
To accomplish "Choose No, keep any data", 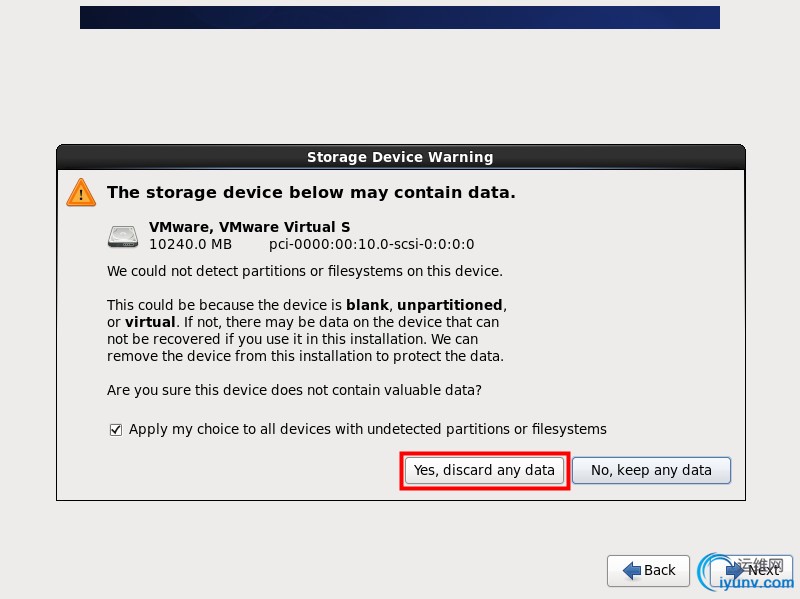I will coord(652,470).
